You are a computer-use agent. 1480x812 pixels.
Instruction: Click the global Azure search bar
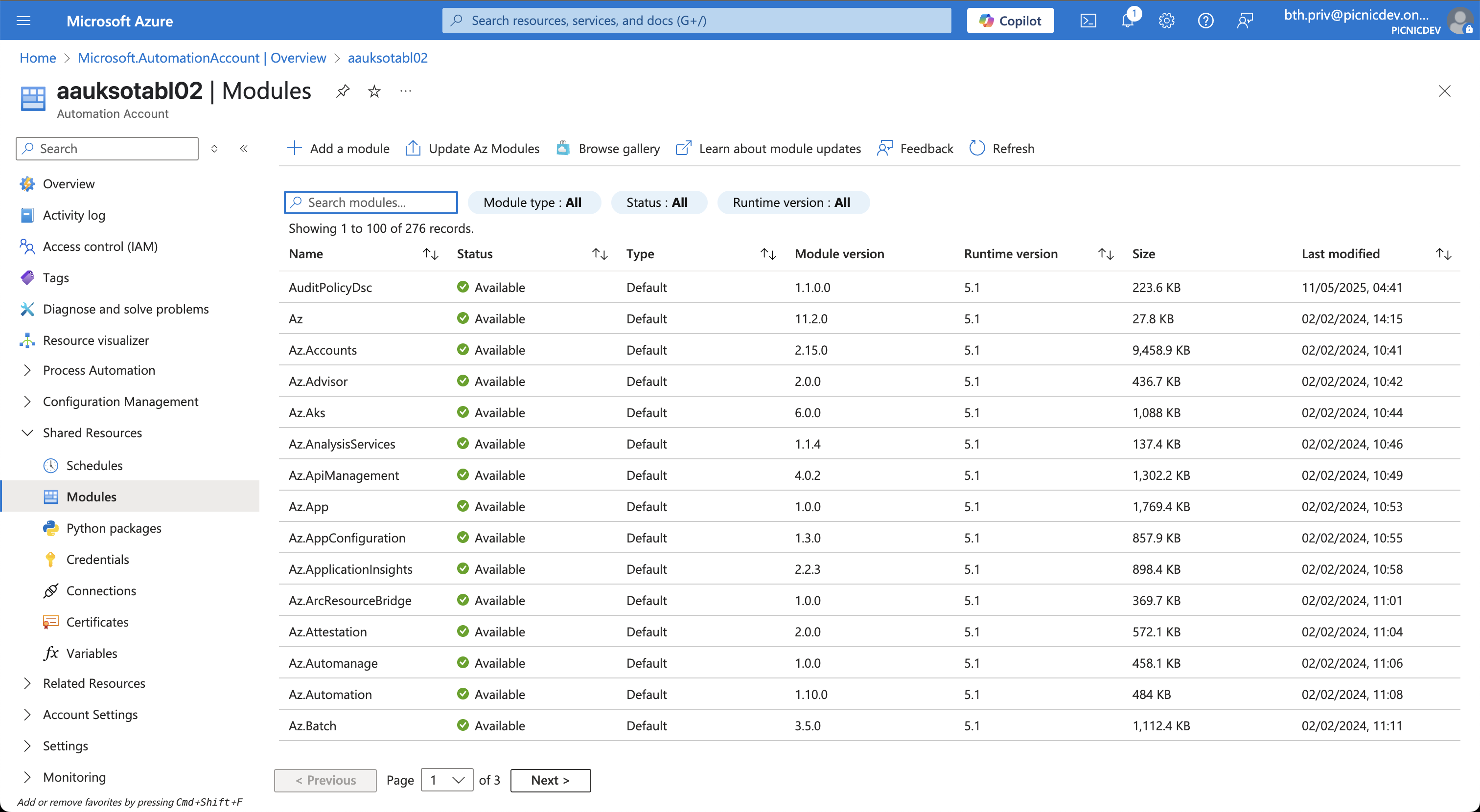(x=696, y=21)
